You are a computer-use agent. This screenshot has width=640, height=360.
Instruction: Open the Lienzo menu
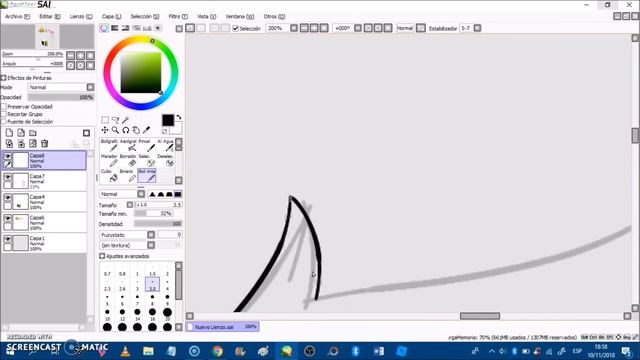click(81, 17)
